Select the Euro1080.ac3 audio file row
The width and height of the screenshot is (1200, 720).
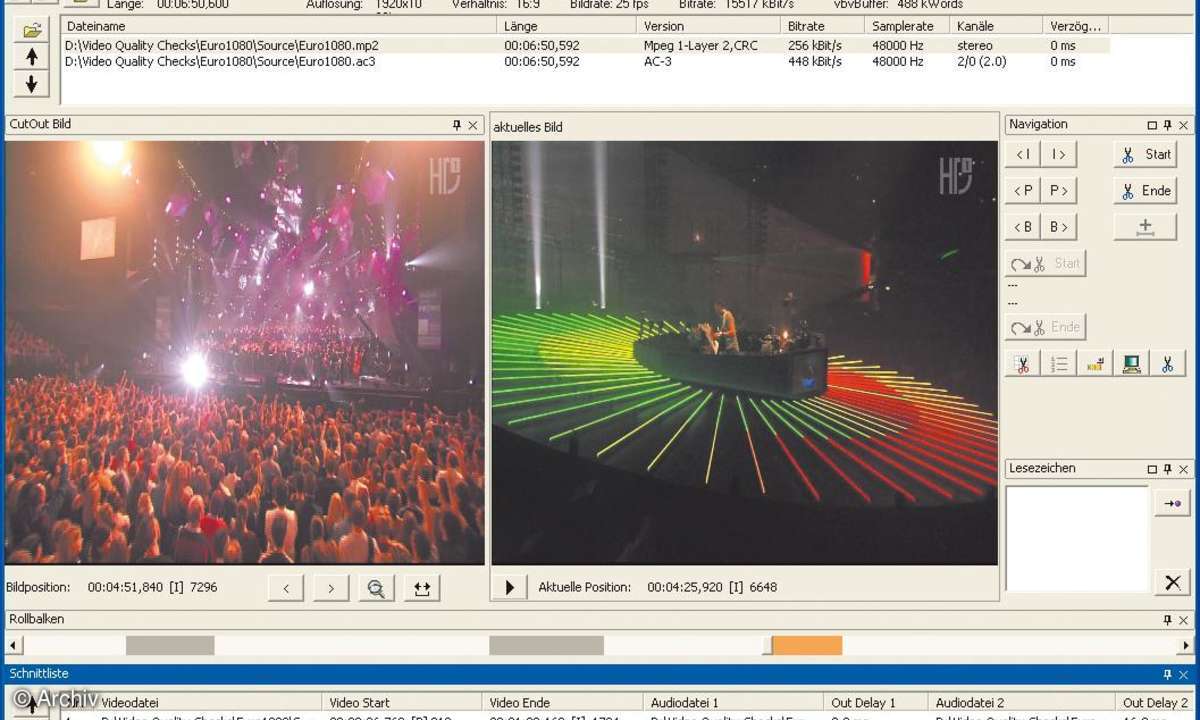(x=585, y=61)
